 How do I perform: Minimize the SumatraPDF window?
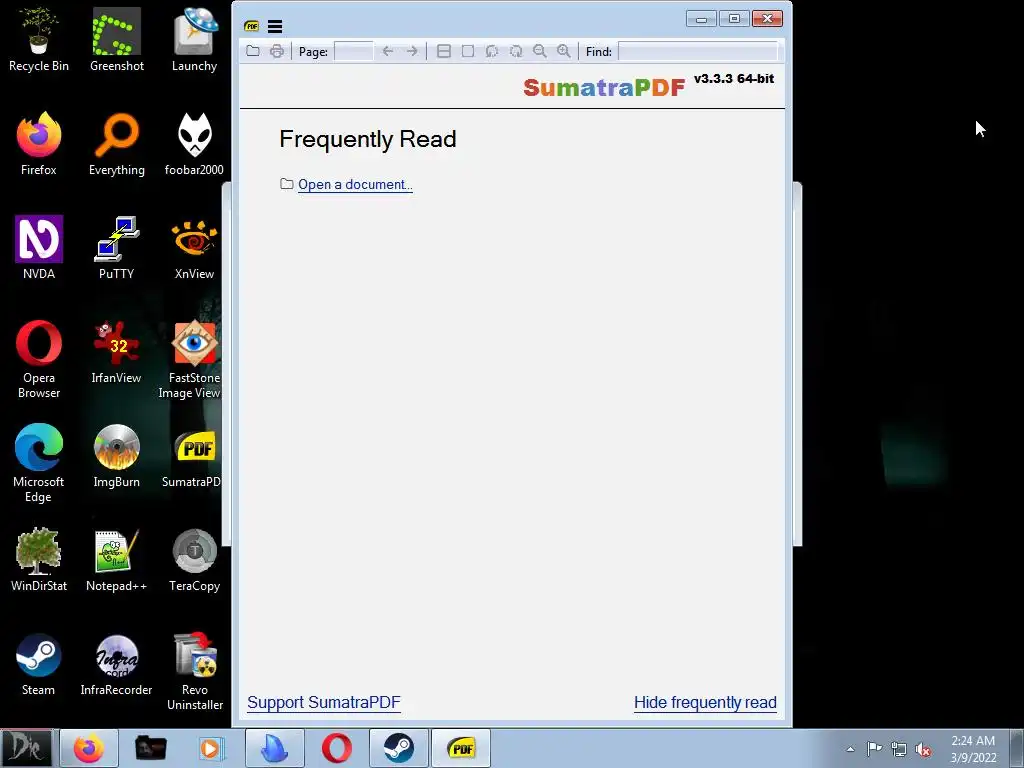point(701,19)
